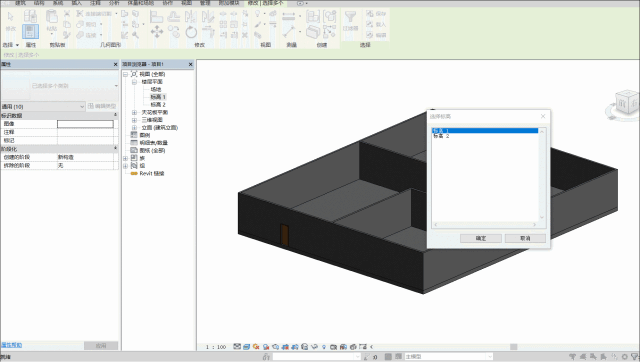Select the Move tool in the ribbon

pos(157,32)
